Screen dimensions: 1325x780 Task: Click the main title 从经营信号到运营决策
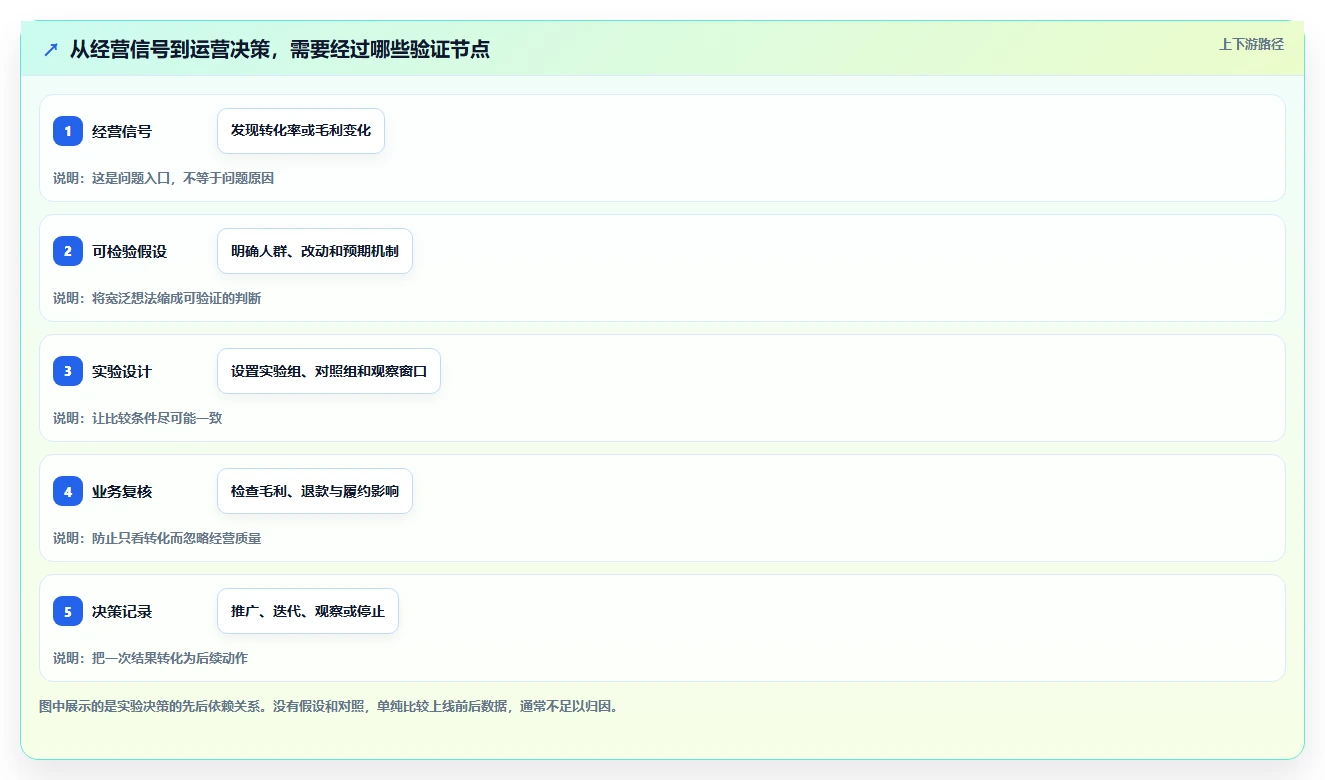click(280, 50)
